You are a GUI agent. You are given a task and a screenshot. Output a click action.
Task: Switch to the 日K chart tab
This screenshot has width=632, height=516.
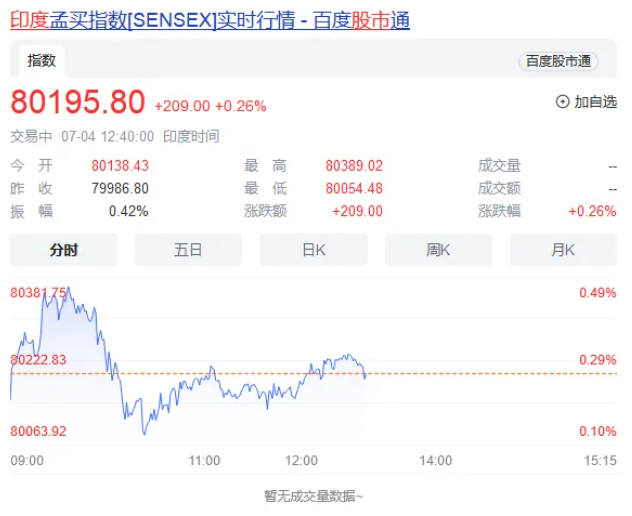pyautogui.click(x=314, y=250)
